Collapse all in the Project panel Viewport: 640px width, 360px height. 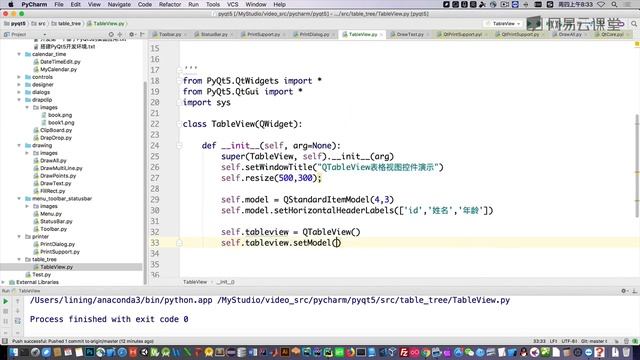pos(120,35)
